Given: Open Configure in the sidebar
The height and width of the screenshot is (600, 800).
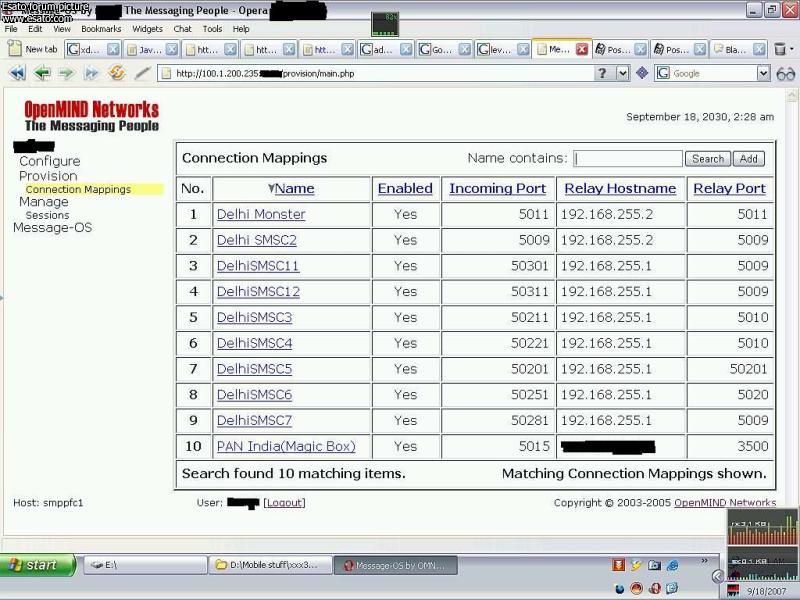Looking at the screenshot, I should [49, 161].
